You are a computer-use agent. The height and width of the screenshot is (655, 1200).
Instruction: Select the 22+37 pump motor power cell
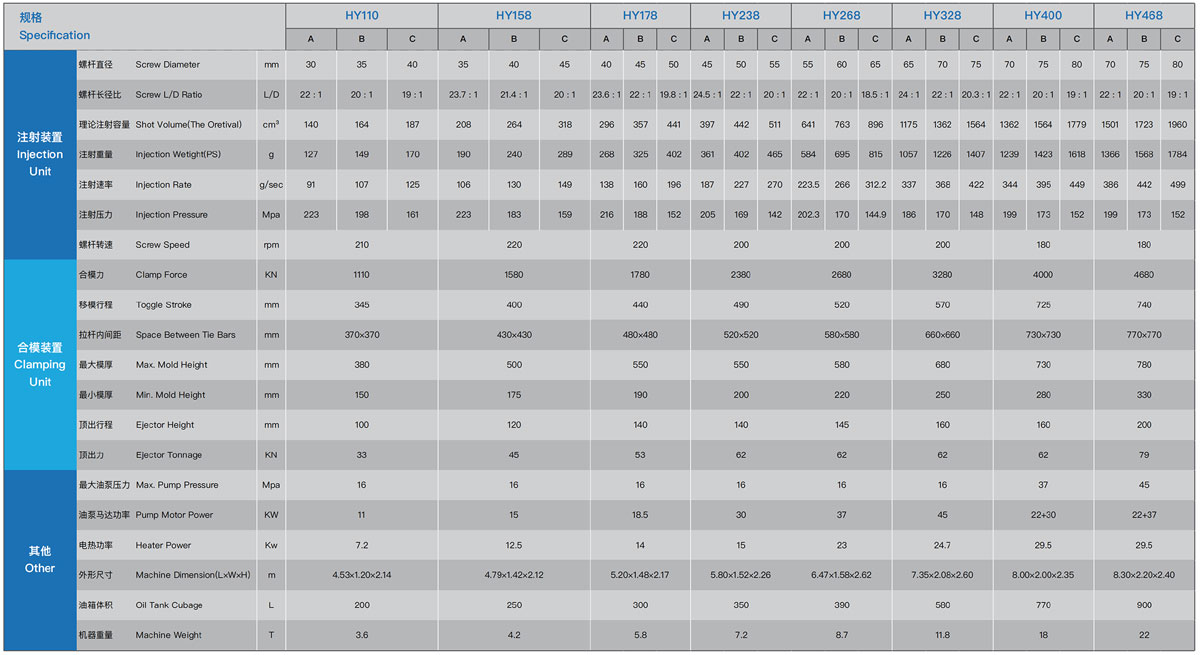pyautogui.click(x=1143, y=515)
